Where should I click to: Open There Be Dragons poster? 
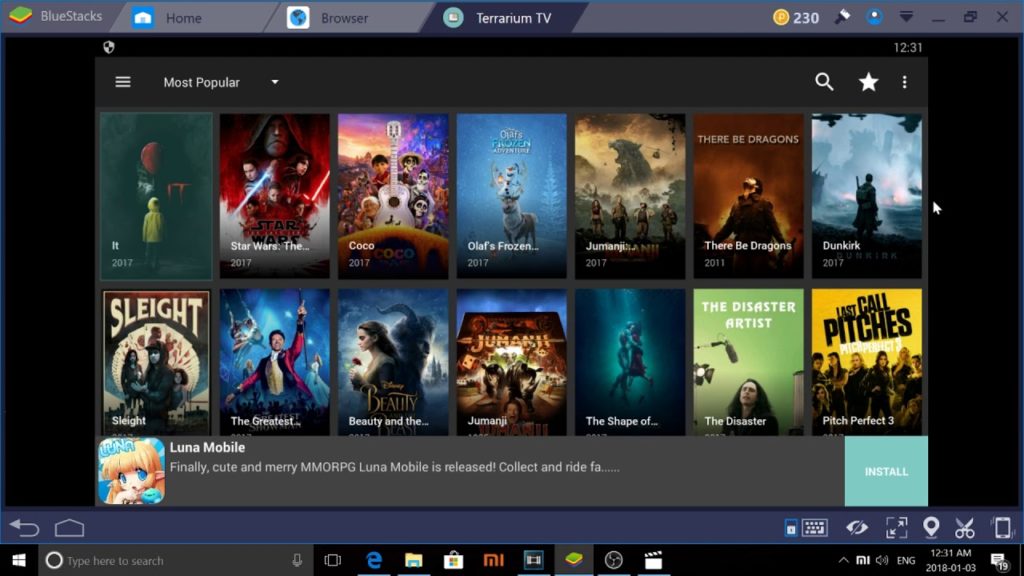click(748, 197)
